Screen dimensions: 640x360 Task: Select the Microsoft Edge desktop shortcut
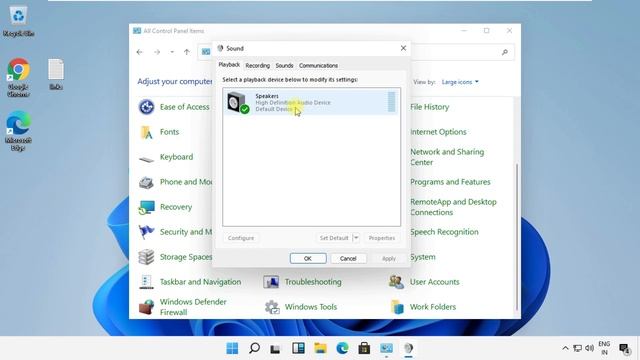click(18, 131)
